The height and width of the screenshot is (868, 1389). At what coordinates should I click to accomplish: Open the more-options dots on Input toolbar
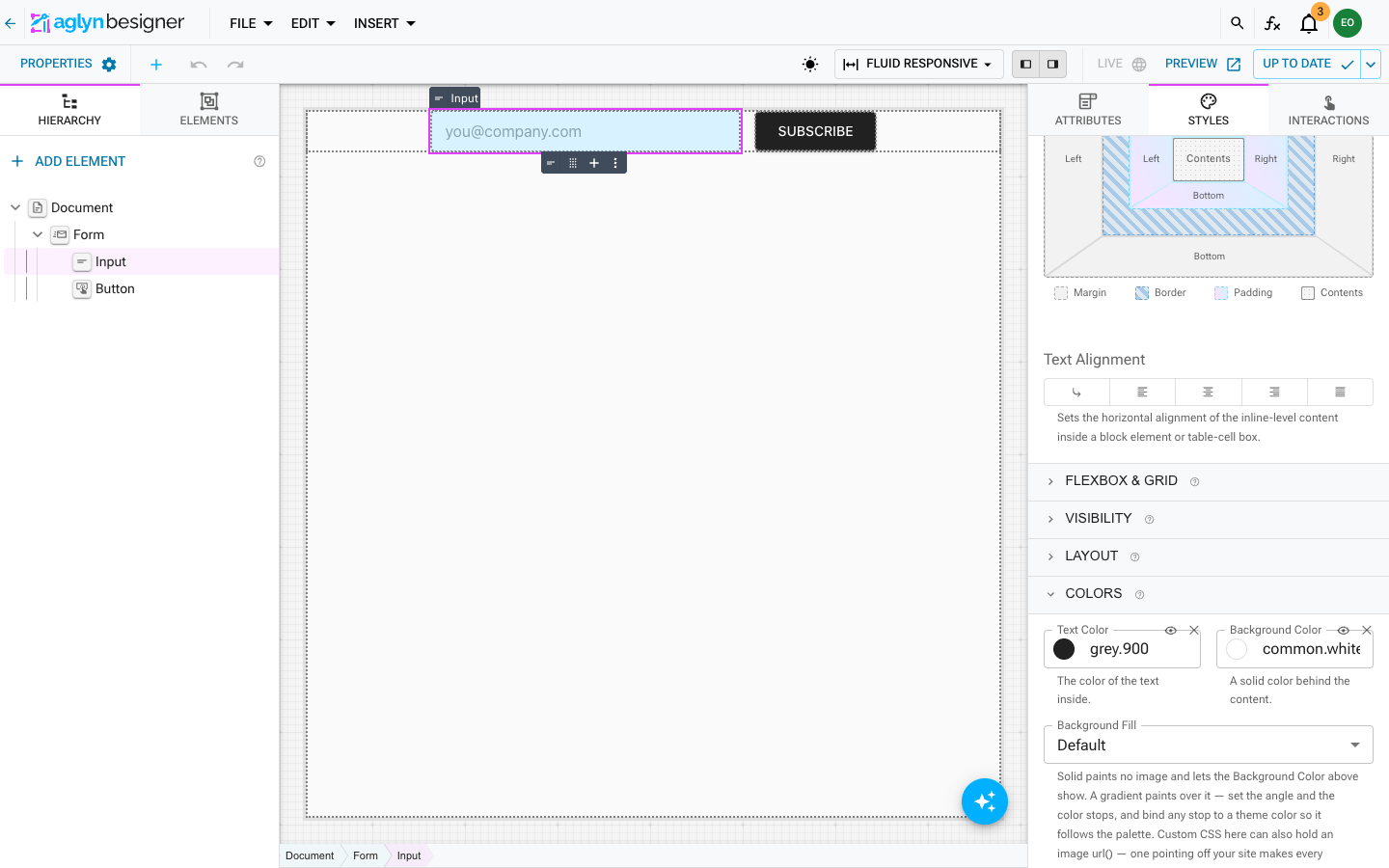tap(615, 163)
